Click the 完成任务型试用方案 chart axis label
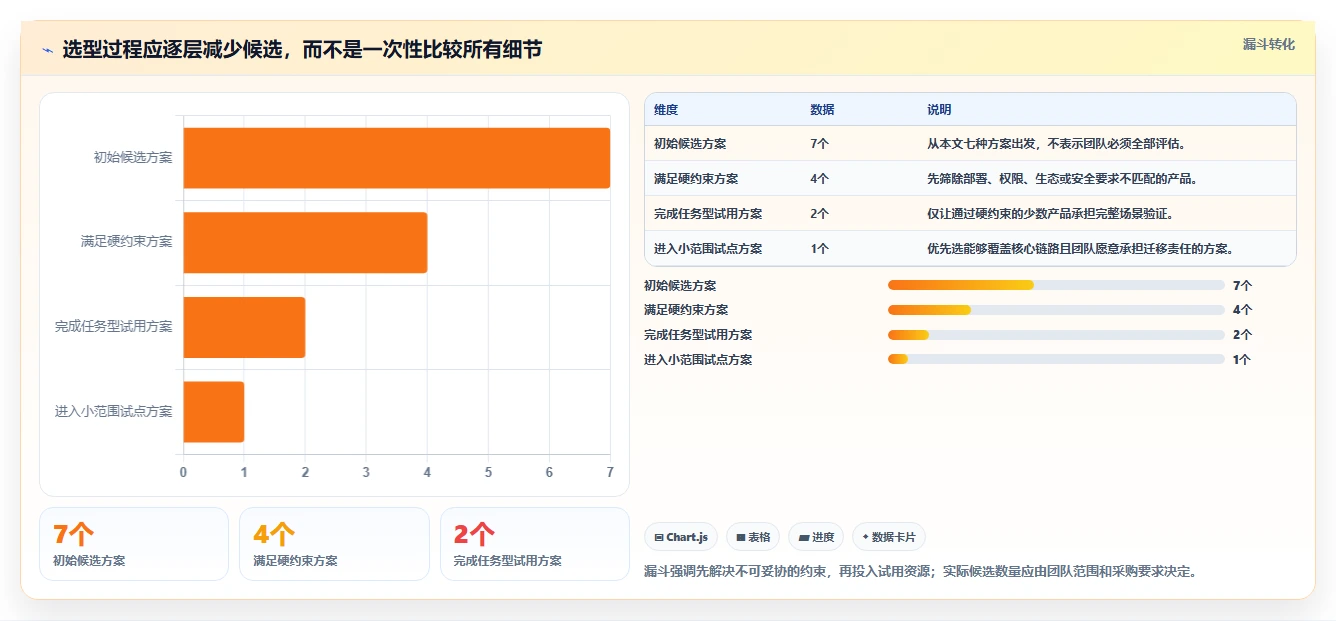1336x621 pixels. point(114,327)
